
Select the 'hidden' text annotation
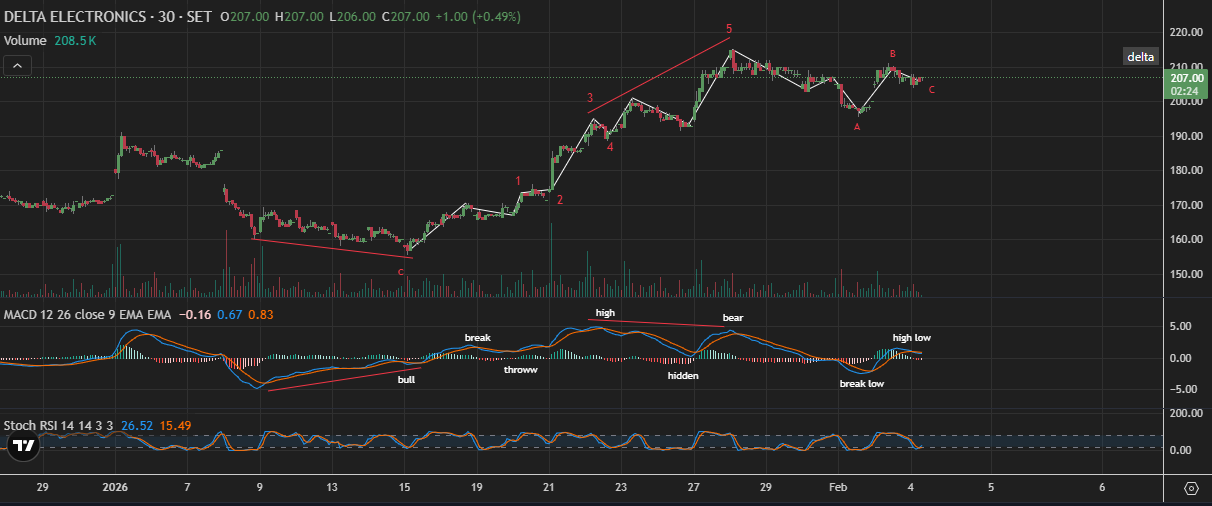point(683,376)
